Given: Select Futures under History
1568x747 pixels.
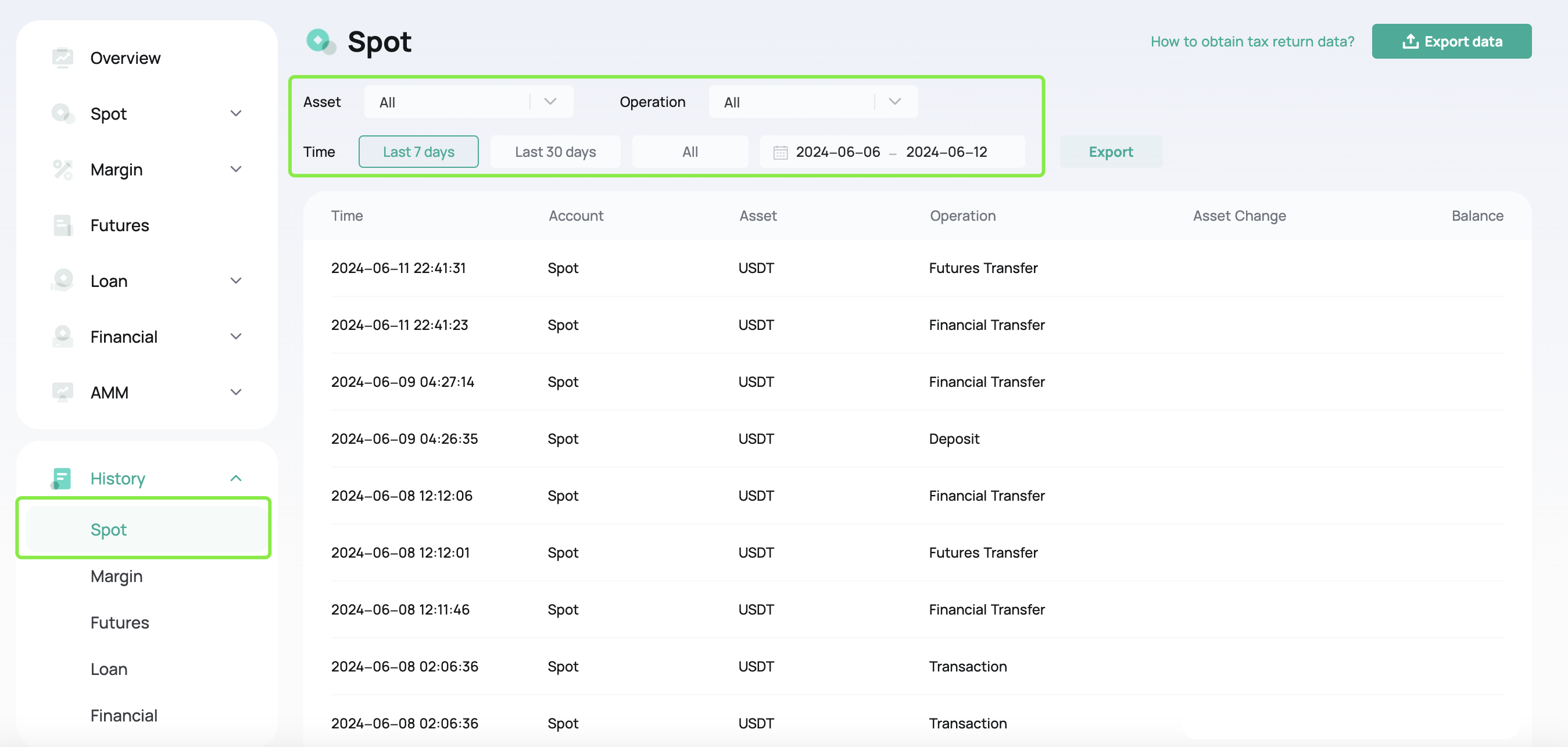Looking at the screenshot, I should (x=120, y=622).
